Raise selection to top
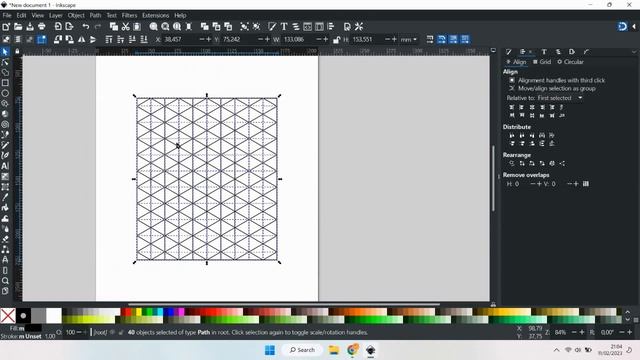Image resolution: width=640 pixels, height=360 pixels. point(109,40)
